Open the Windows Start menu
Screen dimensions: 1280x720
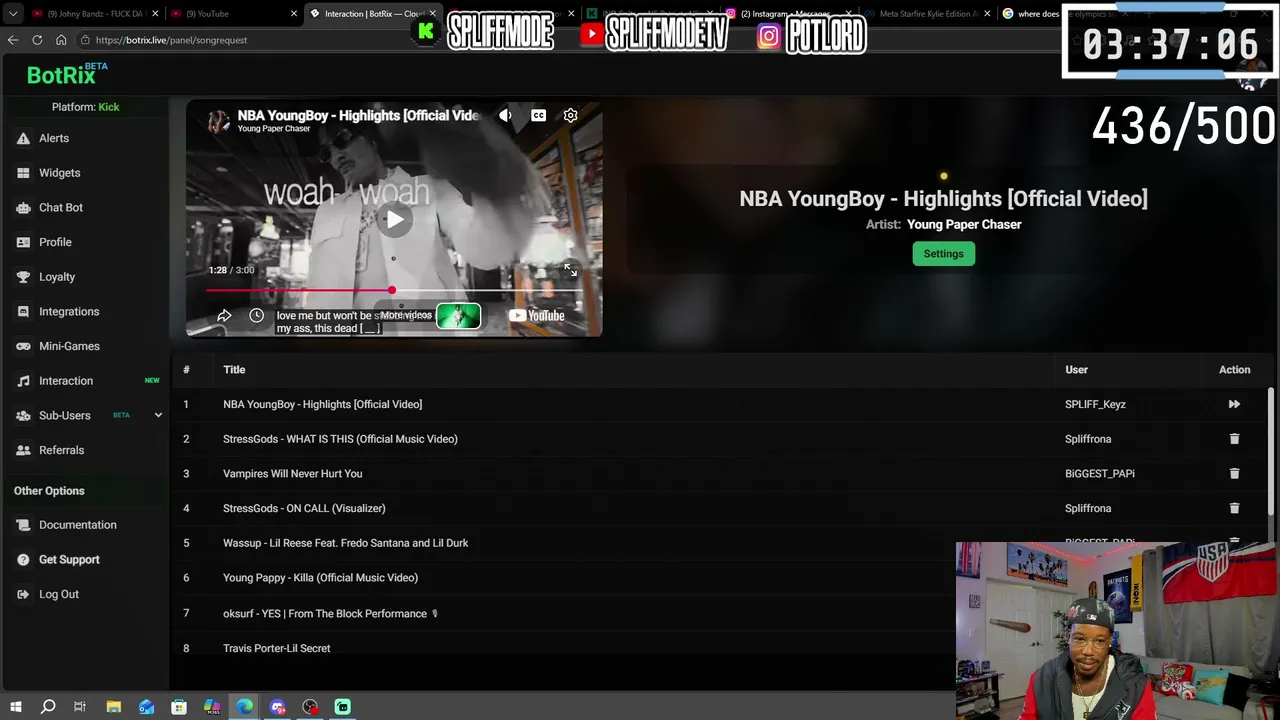coord(15,707)
